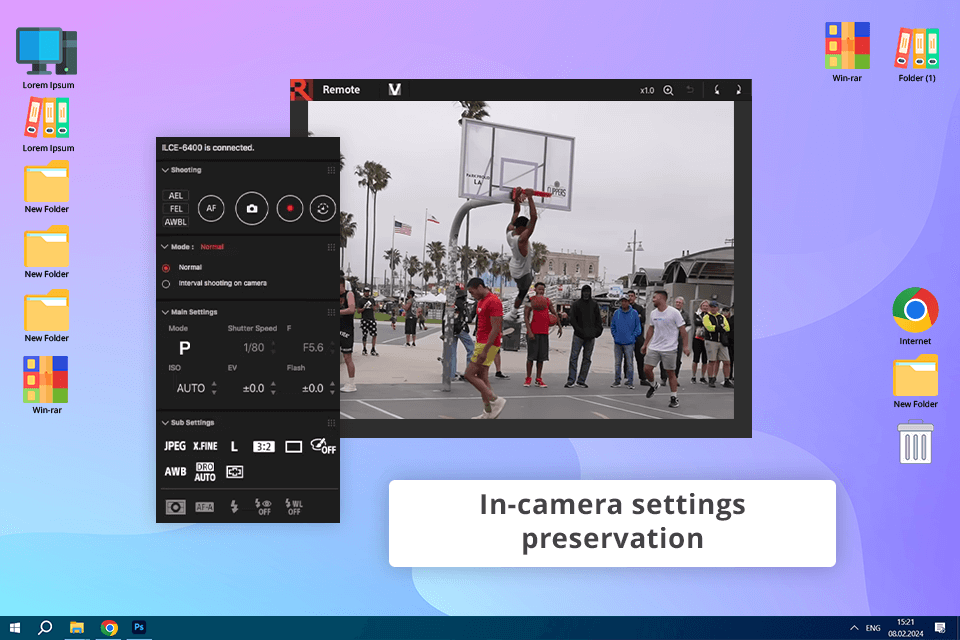Screen dimensions: 960x640
Task: Collapse the Mode section chevron
Action: tap(165, 247)
